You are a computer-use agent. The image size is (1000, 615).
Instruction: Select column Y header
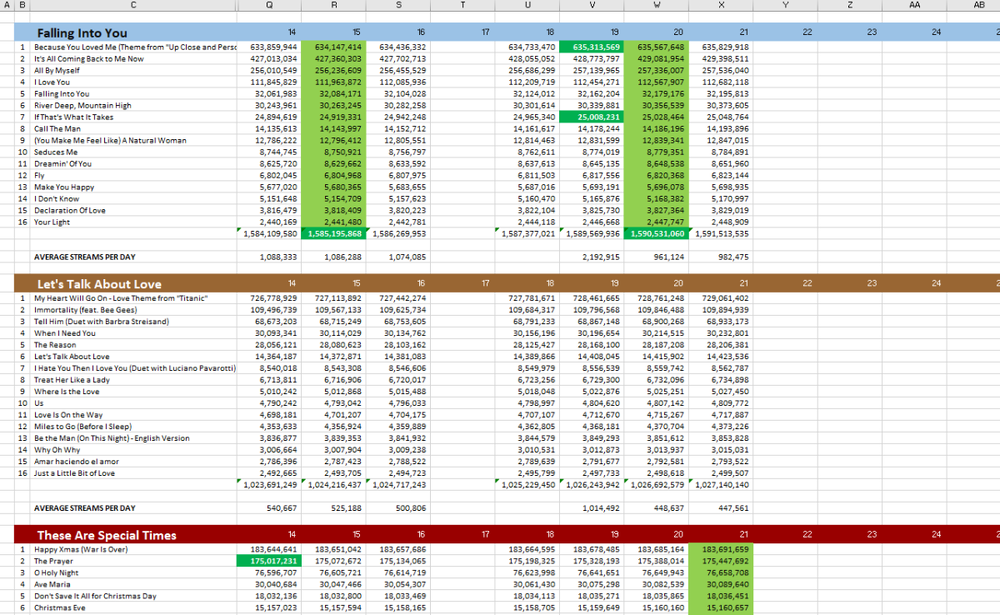pyautogui.click(x=786, y=5)
